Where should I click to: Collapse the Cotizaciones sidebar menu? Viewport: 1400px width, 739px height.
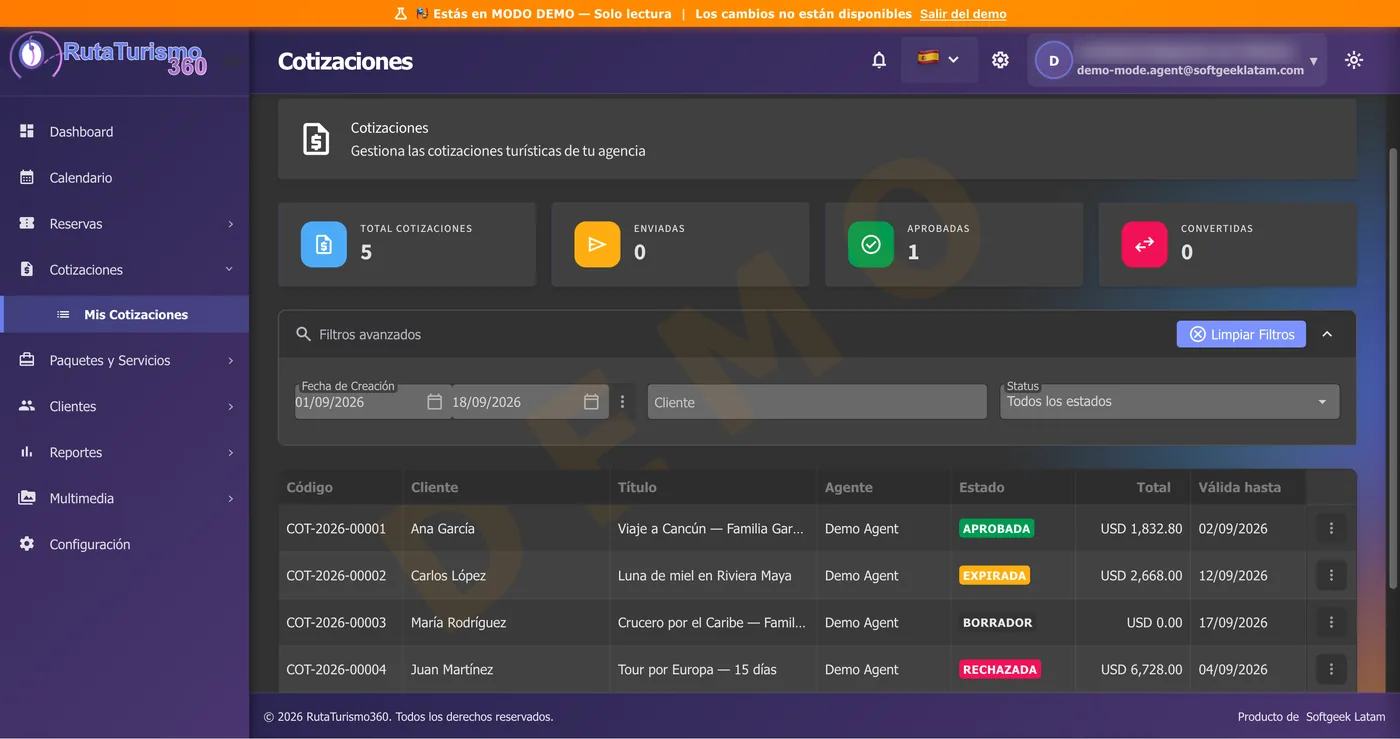(125, 270)
